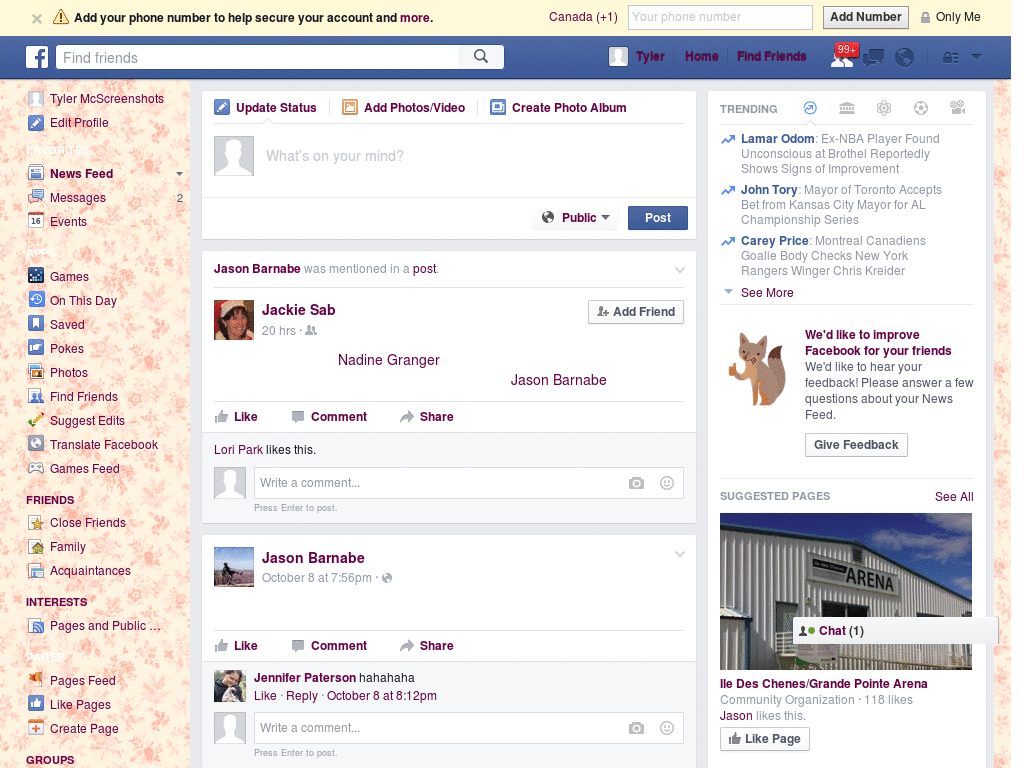The width and height of the screenshot is (1024, 768).
Task: Open the notifications globe icon
Action: pos(904,57)
